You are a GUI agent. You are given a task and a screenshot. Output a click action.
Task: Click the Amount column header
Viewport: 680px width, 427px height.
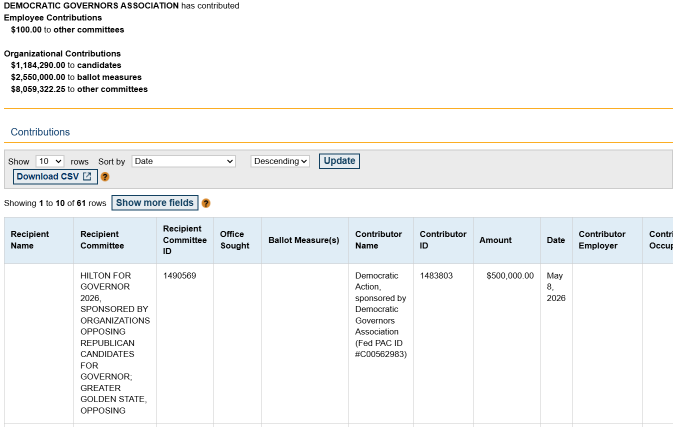[x=507, y=240]
